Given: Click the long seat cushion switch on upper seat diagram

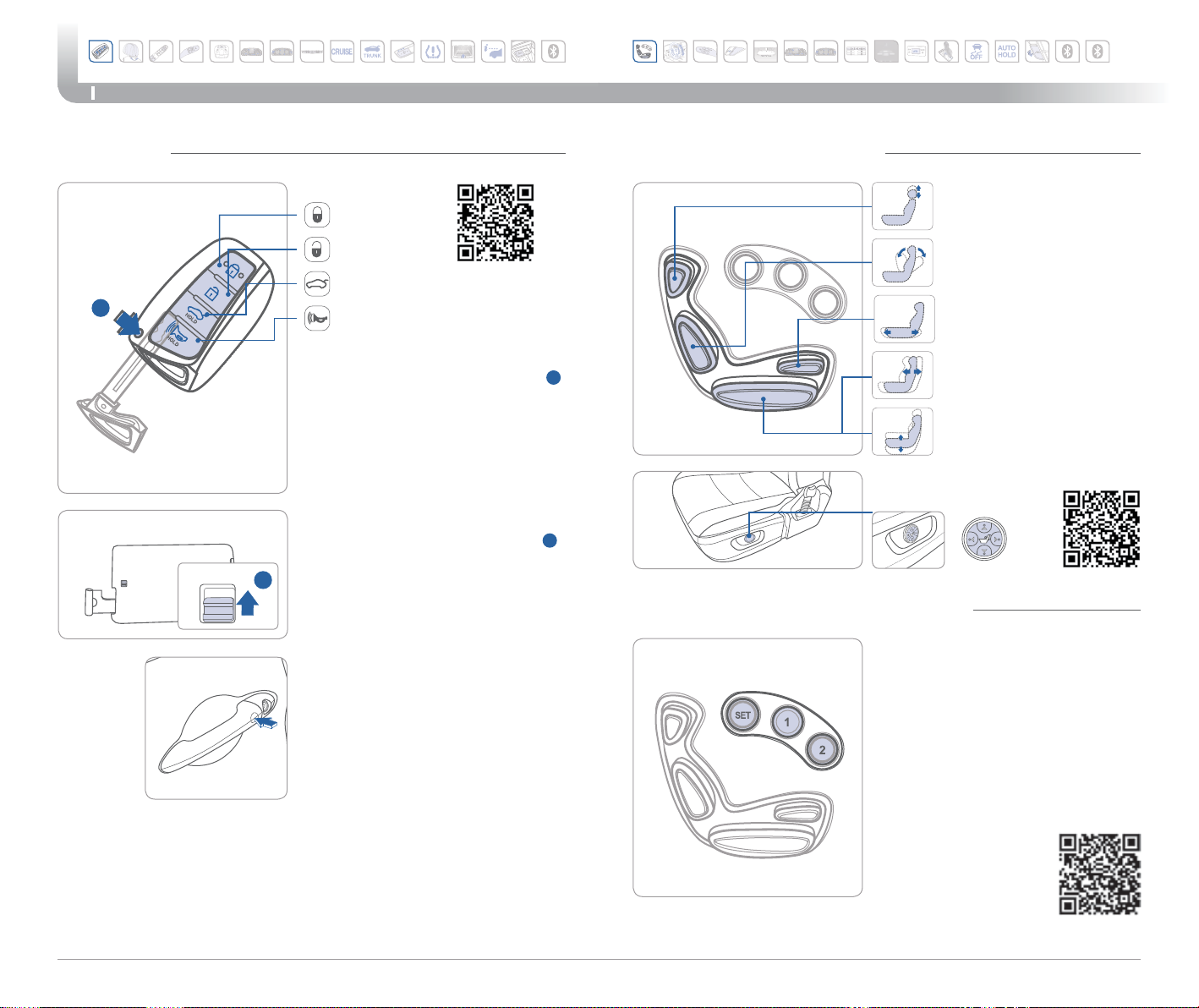Looking at the screenshot, I should pyautogui.click(x=764, y=395).
